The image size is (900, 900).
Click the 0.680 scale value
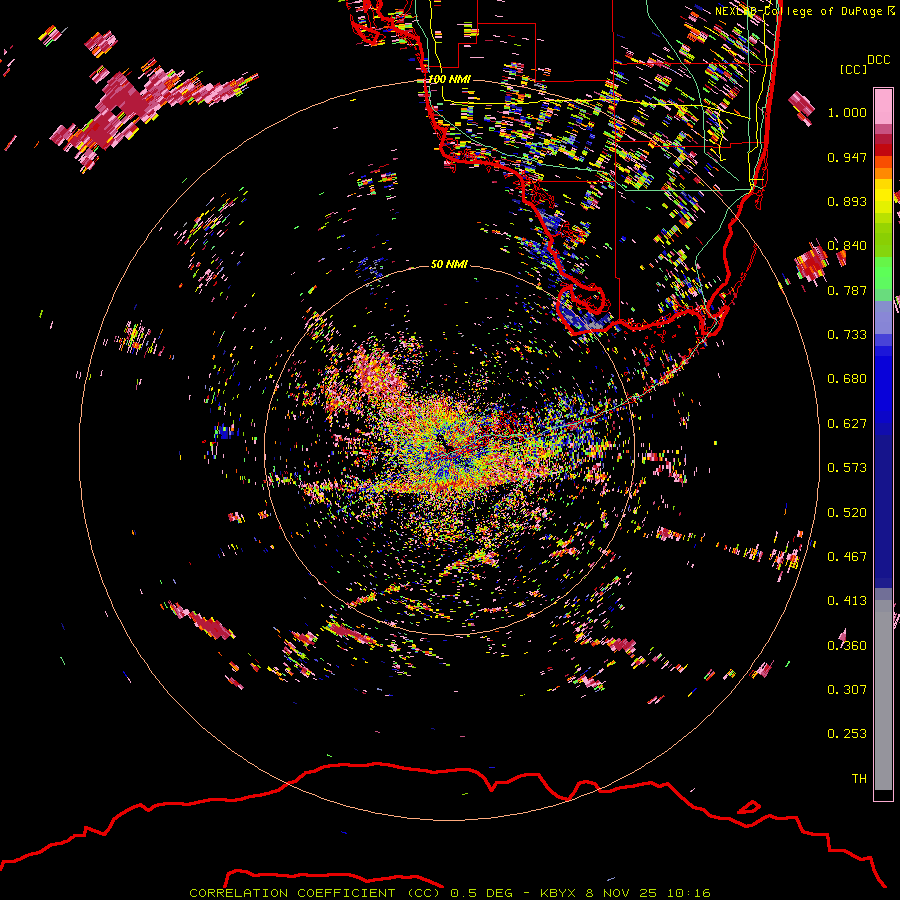847,379
